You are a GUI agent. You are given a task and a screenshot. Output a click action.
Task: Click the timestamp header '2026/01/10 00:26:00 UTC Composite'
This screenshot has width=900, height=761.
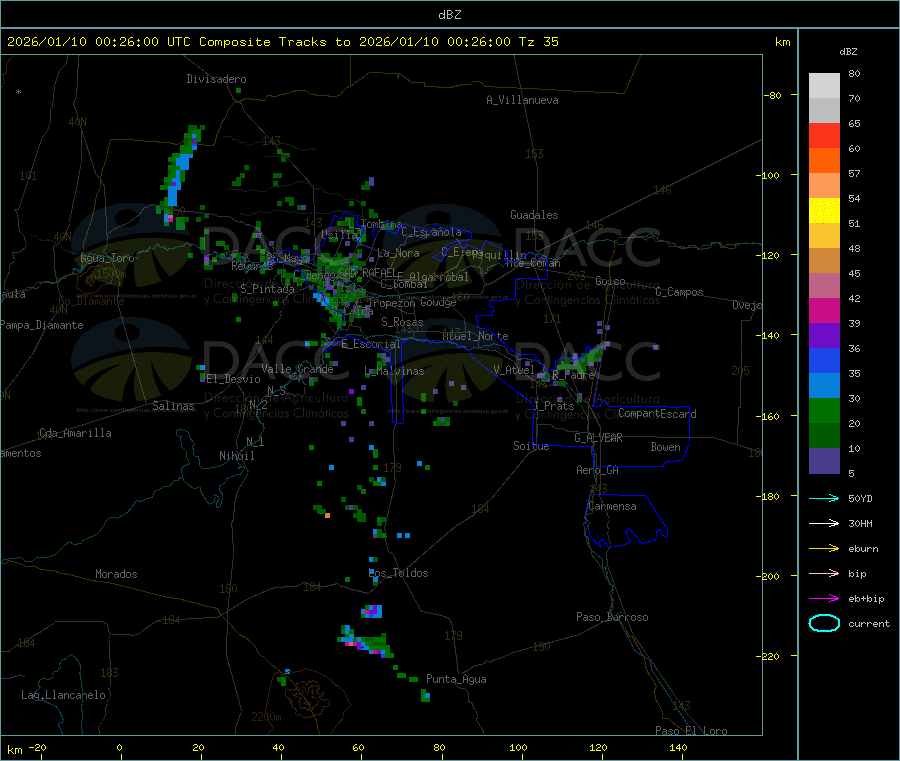(138, 42)
